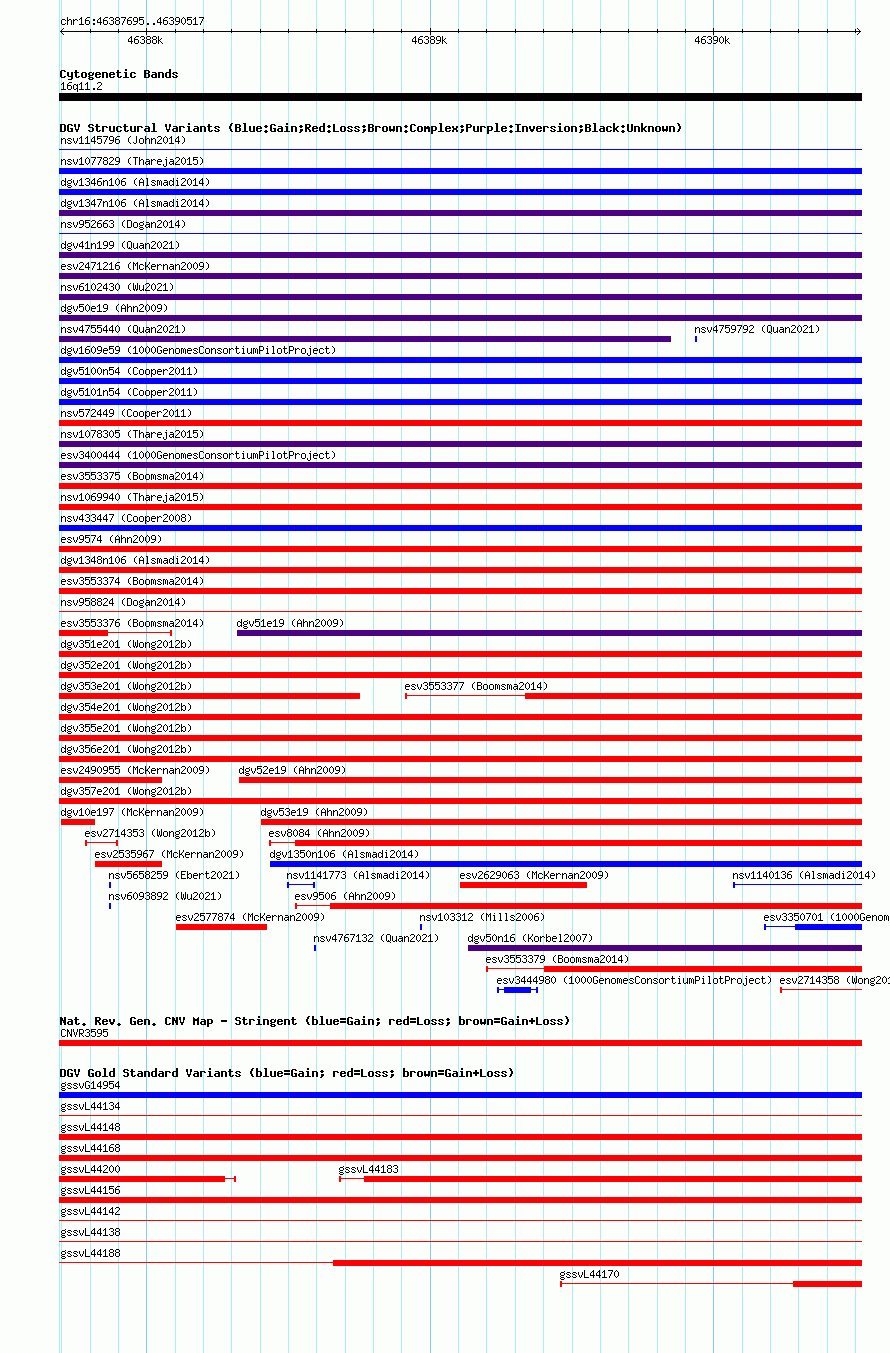Click dgv356e201 (Wong2012b) label
The width and height of the screenshot is (890, 1353).
tap(126, 749)
